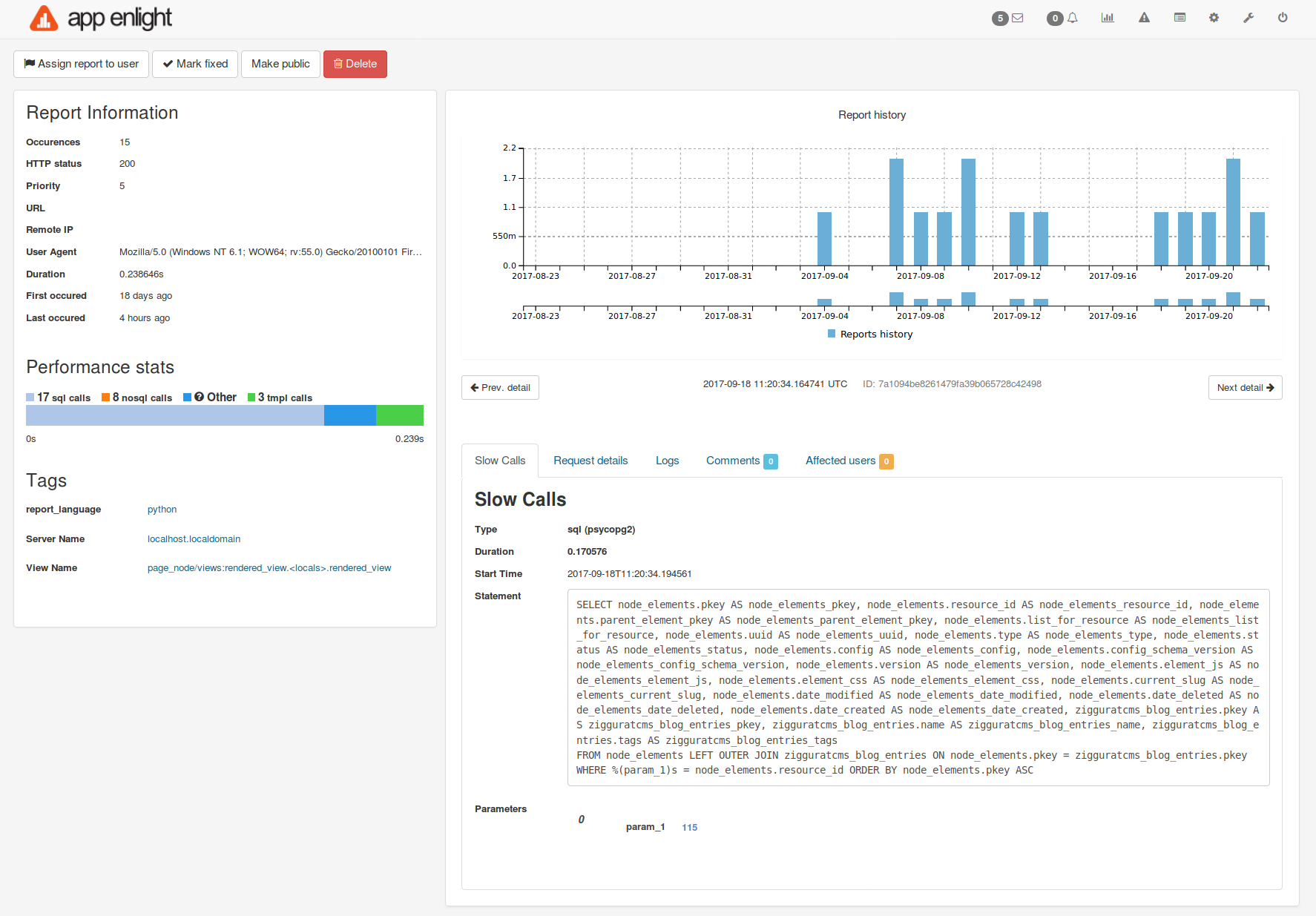Click the Mark fixed button
The width and height of the screenshot is (1316, 916).
[195, 64]
